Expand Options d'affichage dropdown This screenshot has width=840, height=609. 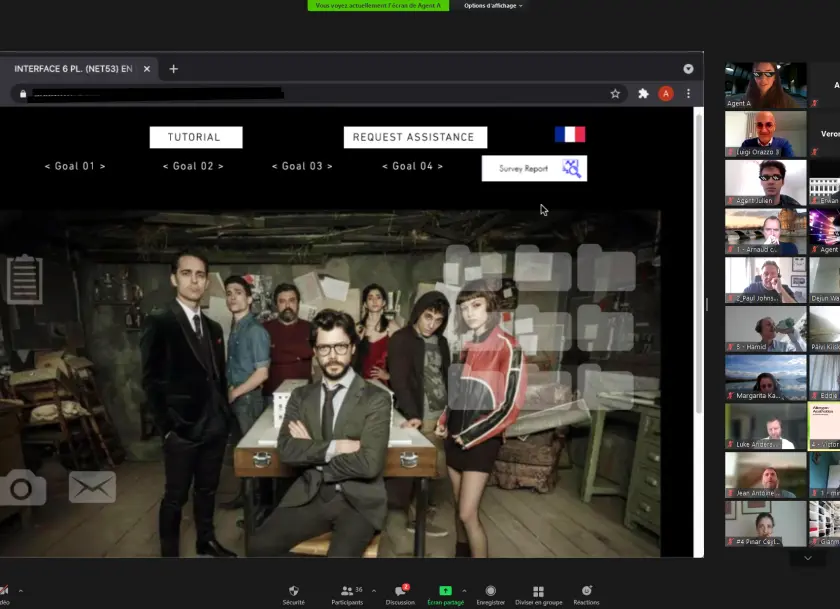coord(493,6)
